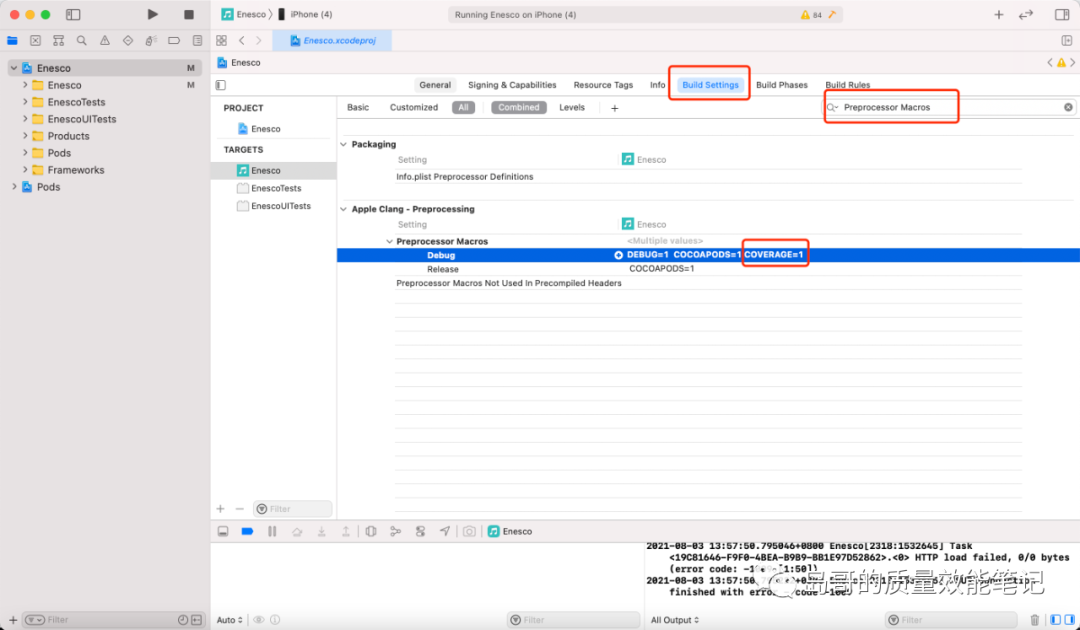This screenshot has width=1080, height=630.
Task: Go forward with the right chevron
Action: [x=259, y=41]
